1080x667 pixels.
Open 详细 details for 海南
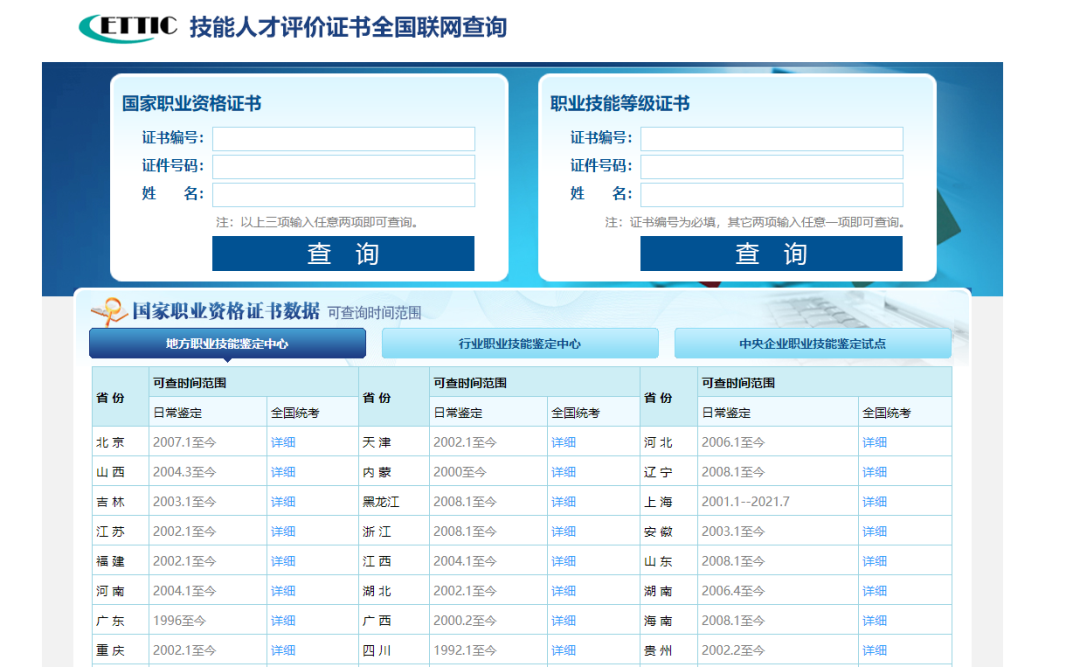(x=874, y=620)
